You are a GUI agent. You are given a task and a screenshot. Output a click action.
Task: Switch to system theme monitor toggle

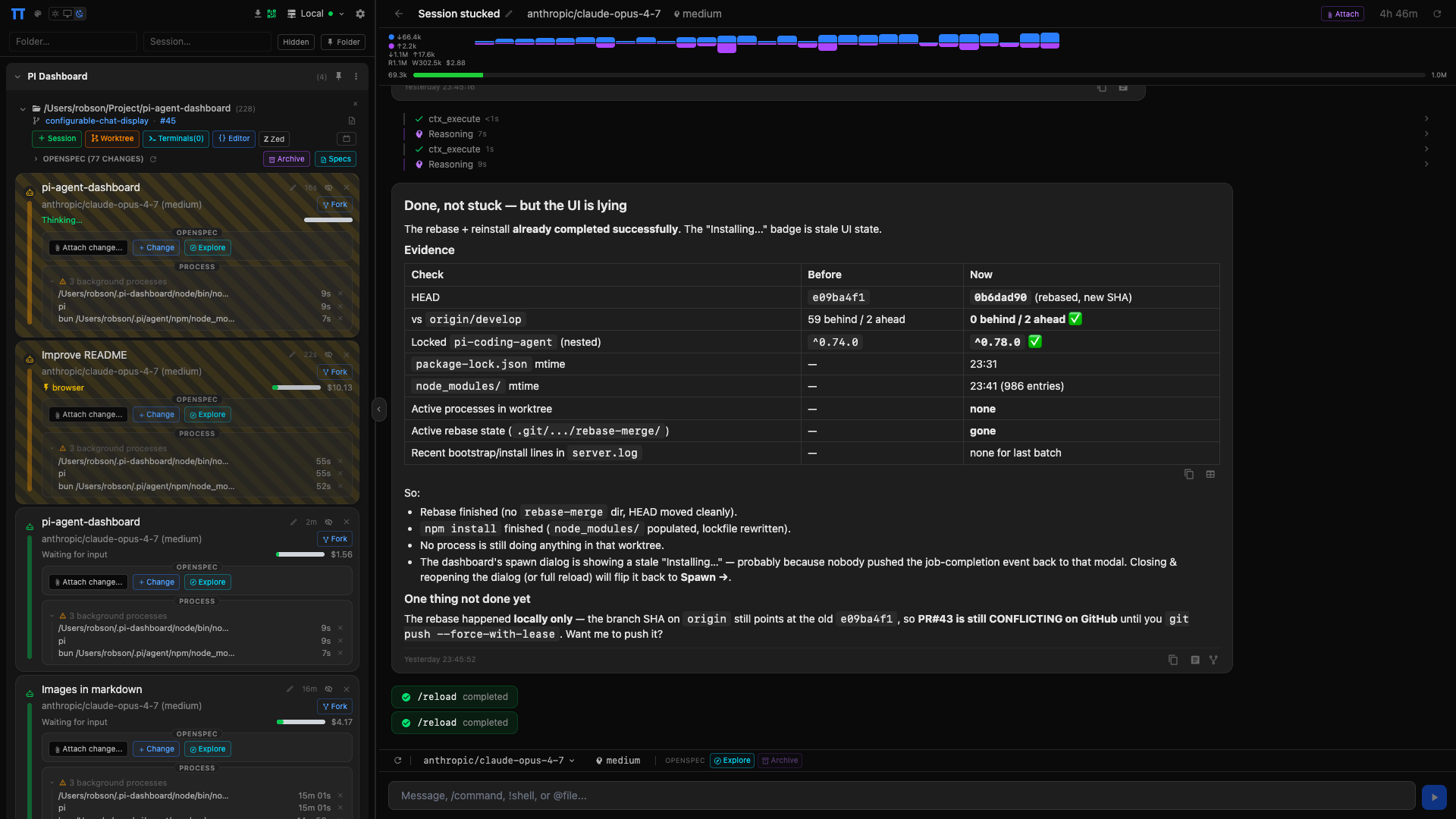[x=67, y=14]
